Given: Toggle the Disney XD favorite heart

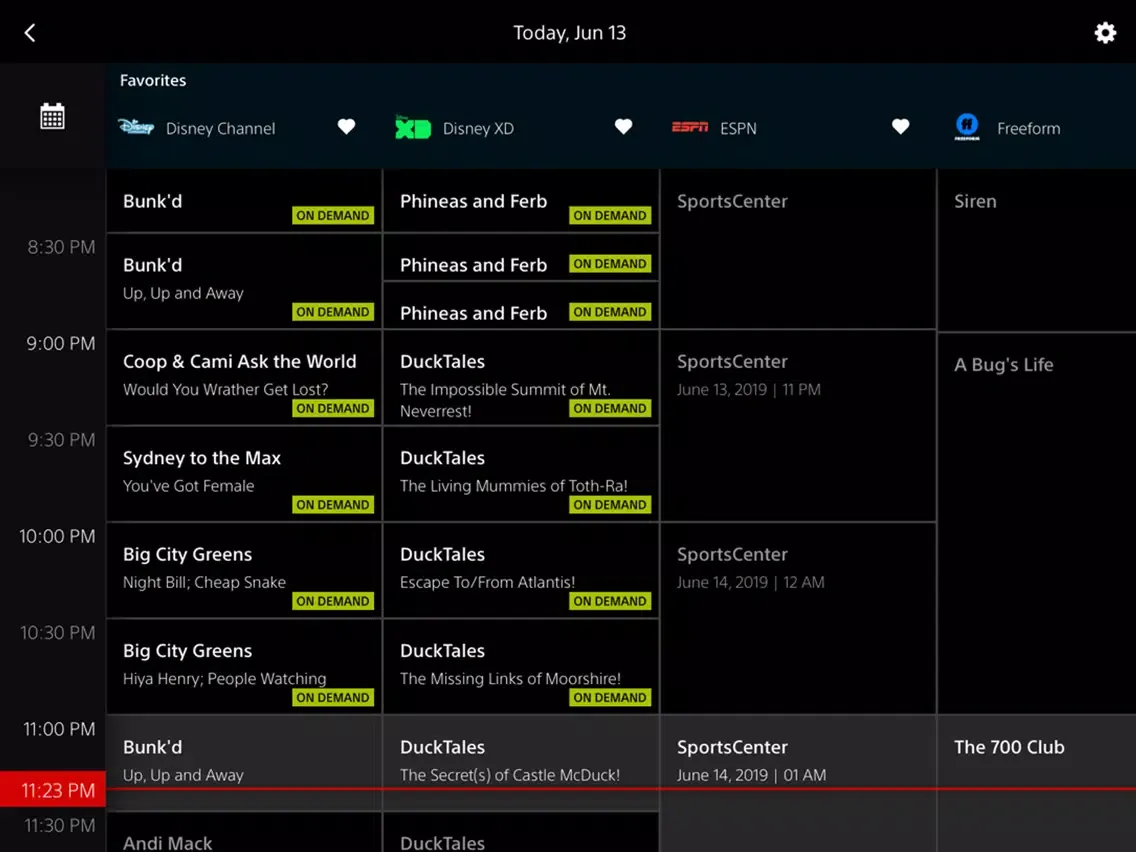Looking at the screenshot, I should (623, 127).
